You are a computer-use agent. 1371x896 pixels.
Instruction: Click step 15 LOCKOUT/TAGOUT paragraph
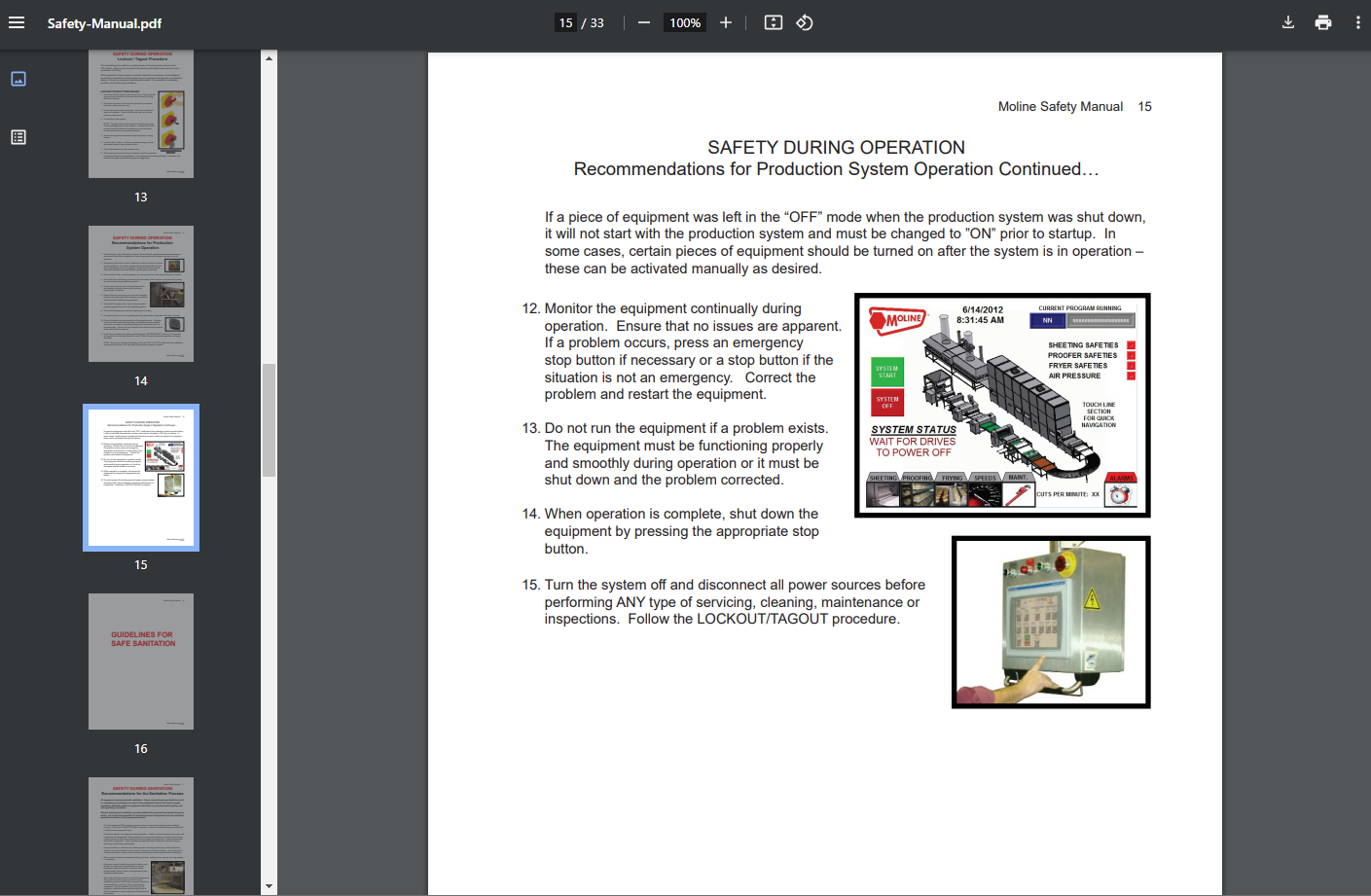click(724, 602)
